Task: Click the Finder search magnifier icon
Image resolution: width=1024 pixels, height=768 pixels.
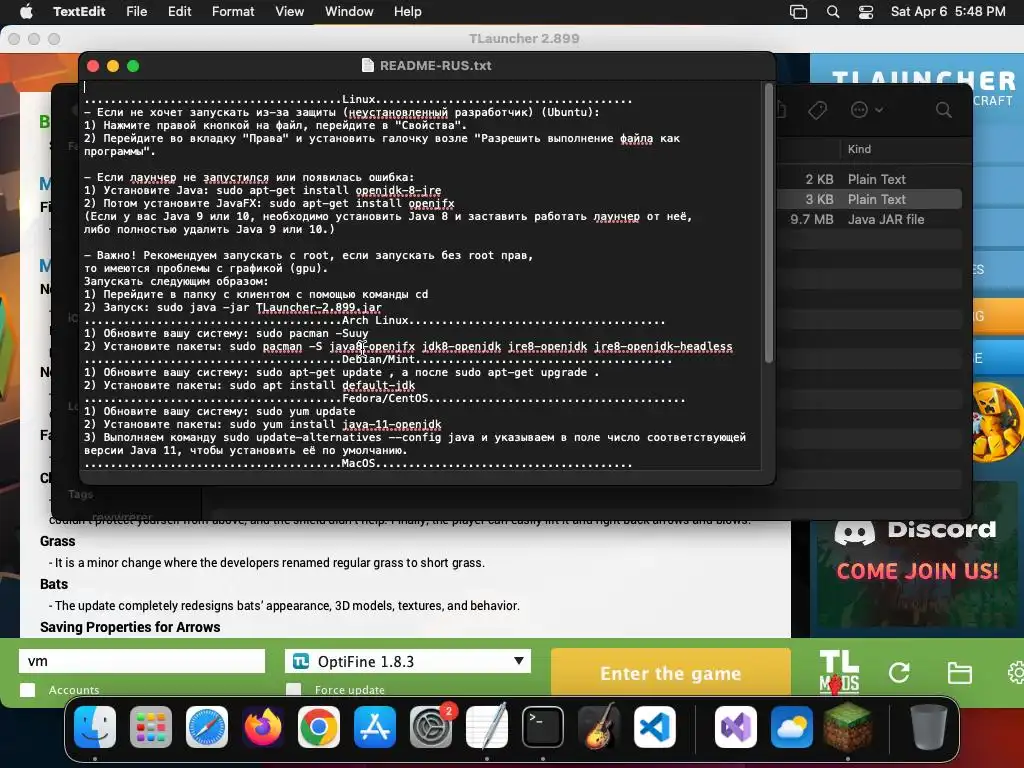Action: tap(944, 110)
